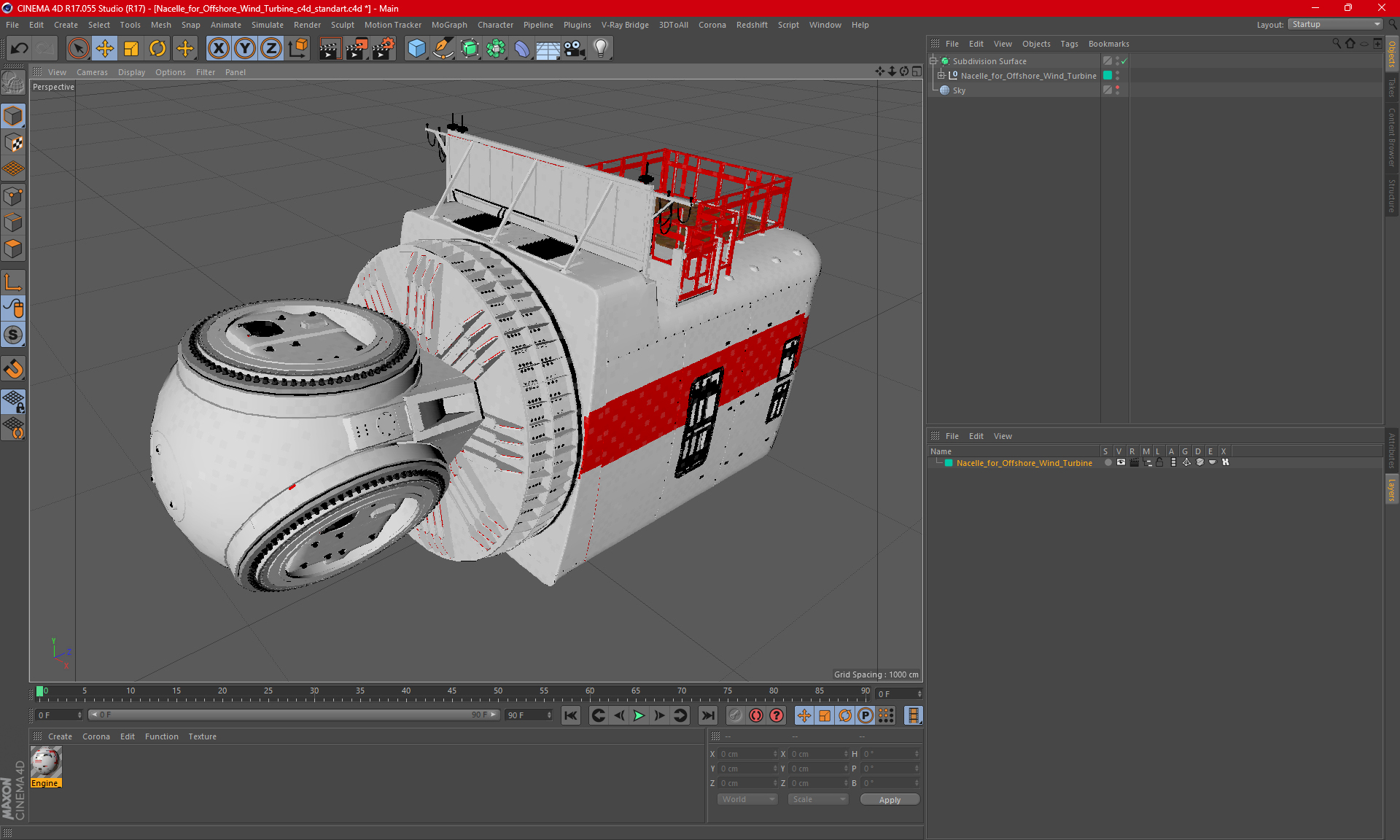
Task: Toggle Y axis lock
Action: click(x=245, y=49)
